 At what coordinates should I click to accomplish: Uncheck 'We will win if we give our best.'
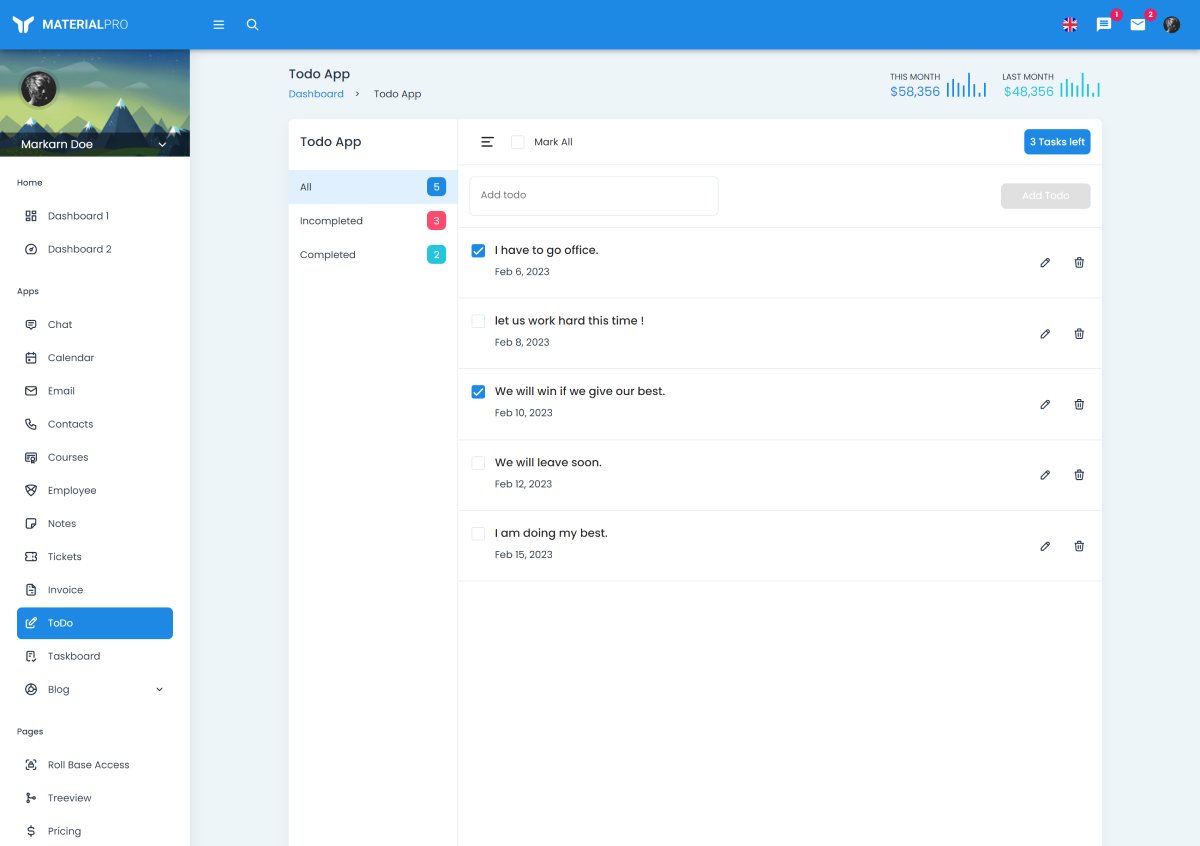click(478, 392)
